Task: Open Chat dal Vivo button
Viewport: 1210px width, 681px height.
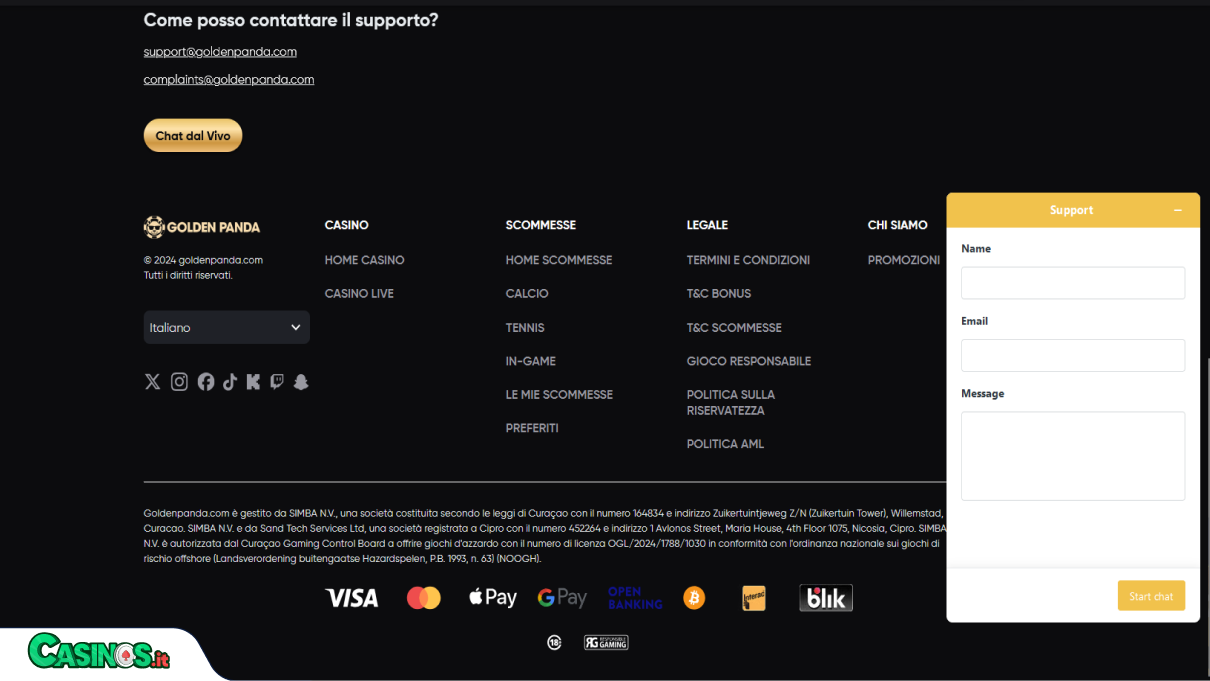Action: click(193, 136)
